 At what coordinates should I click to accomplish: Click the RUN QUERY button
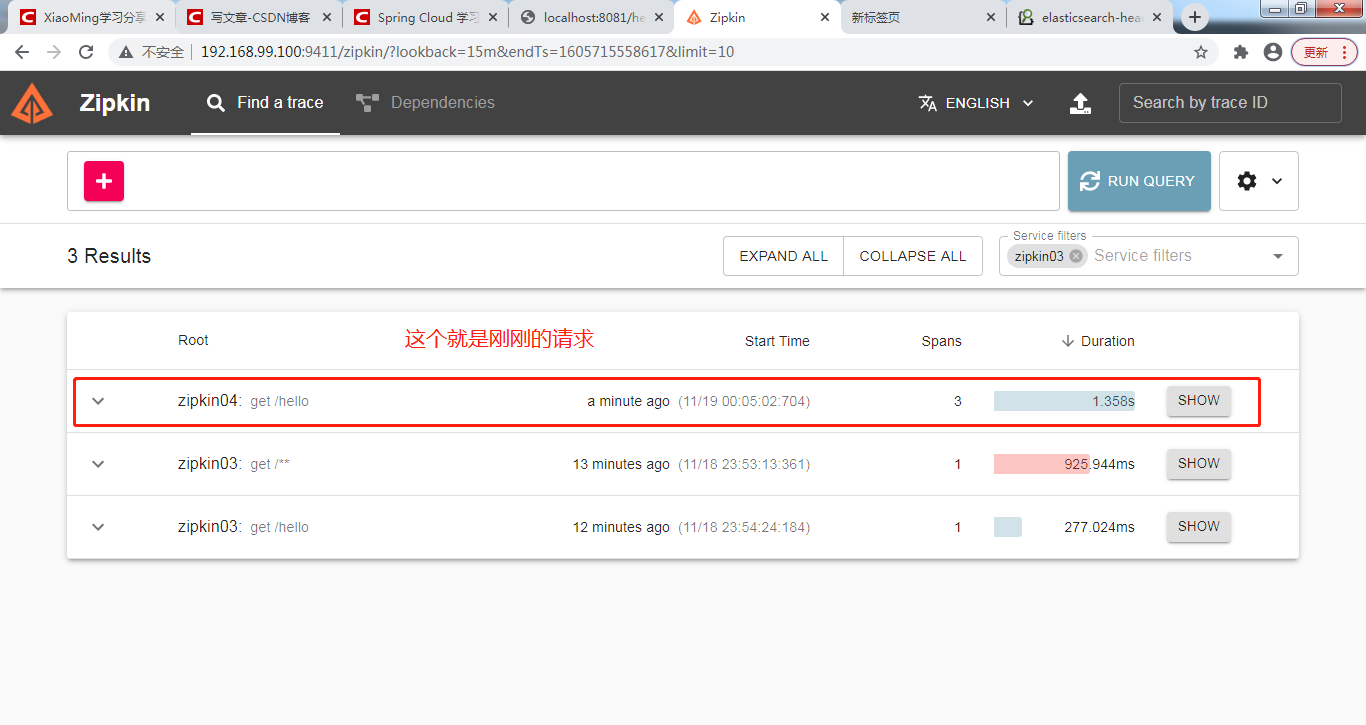click(x=1139, y=181)
